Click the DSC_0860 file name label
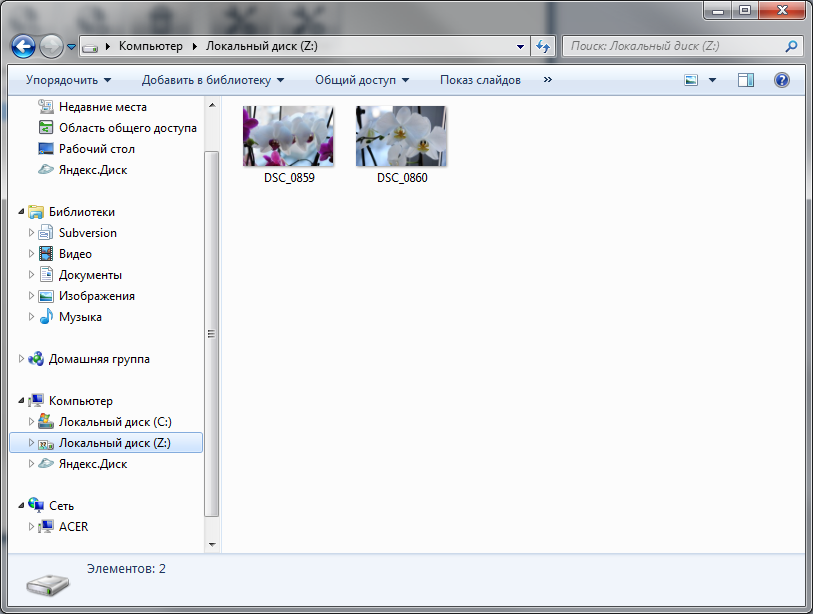This screenshot has height=614, width=813. (402, 178)
